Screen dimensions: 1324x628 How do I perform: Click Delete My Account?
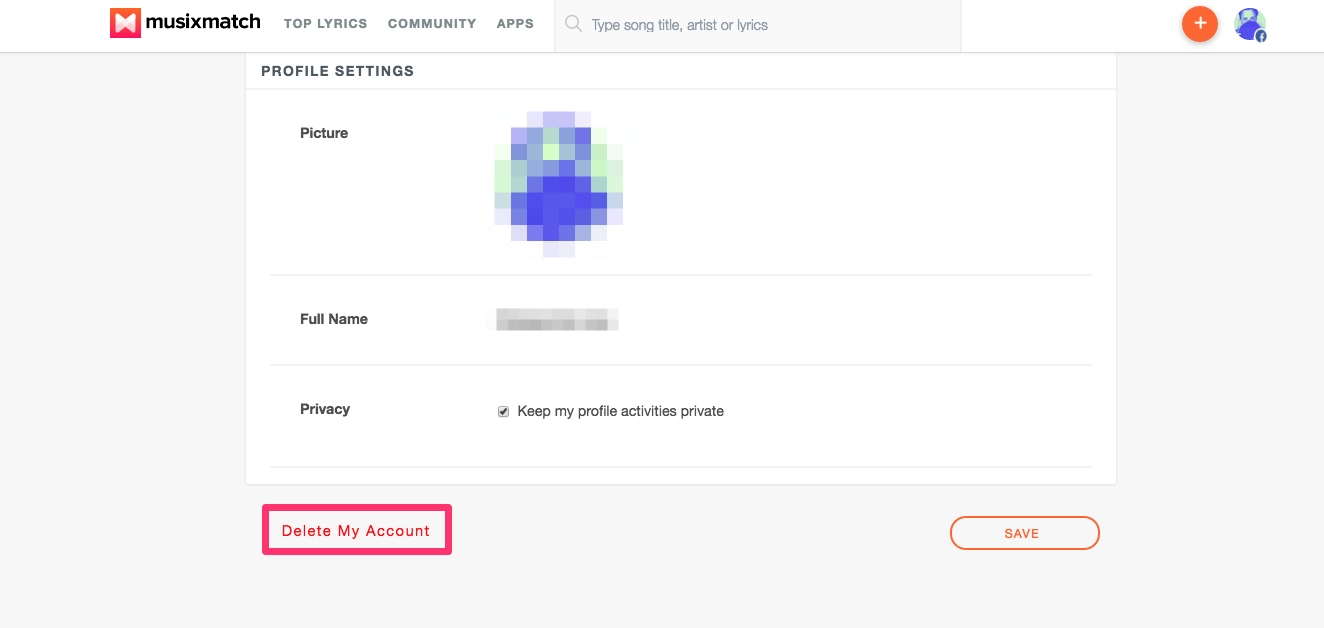click(356, 531)
